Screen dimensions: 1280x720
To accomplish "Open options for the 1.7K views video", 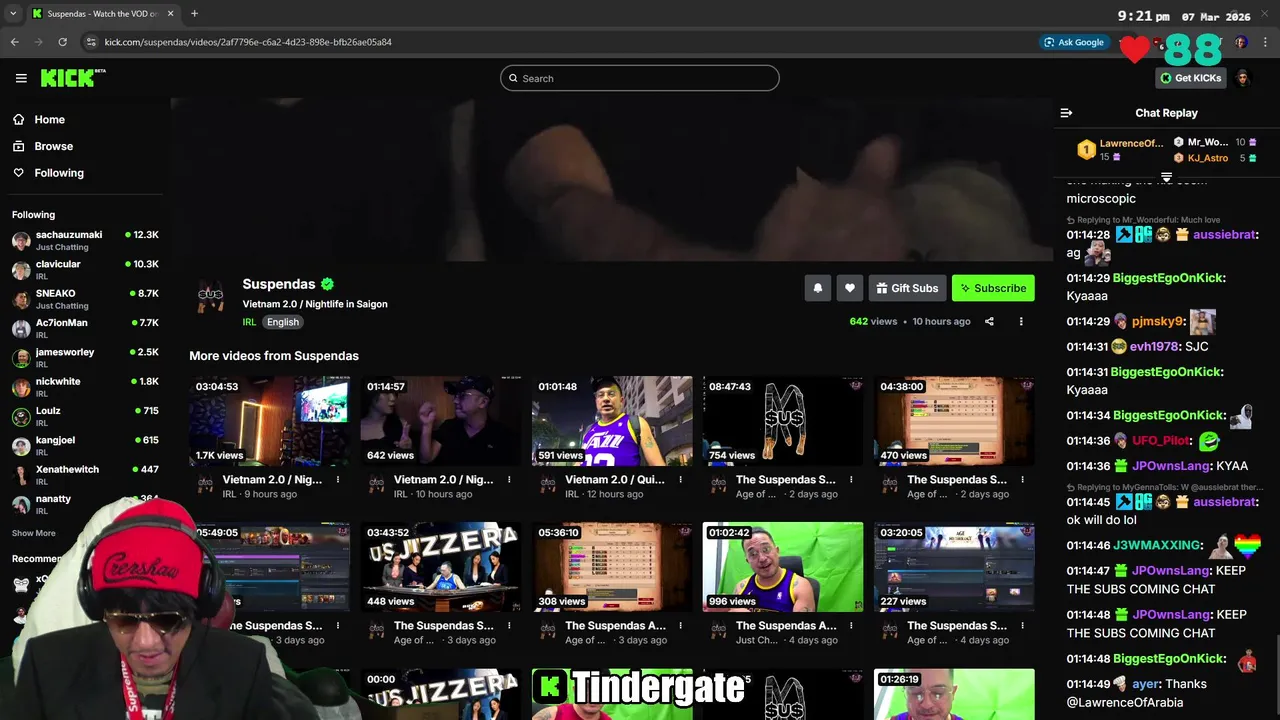I will pyautogui.click(x=338, y=480).
